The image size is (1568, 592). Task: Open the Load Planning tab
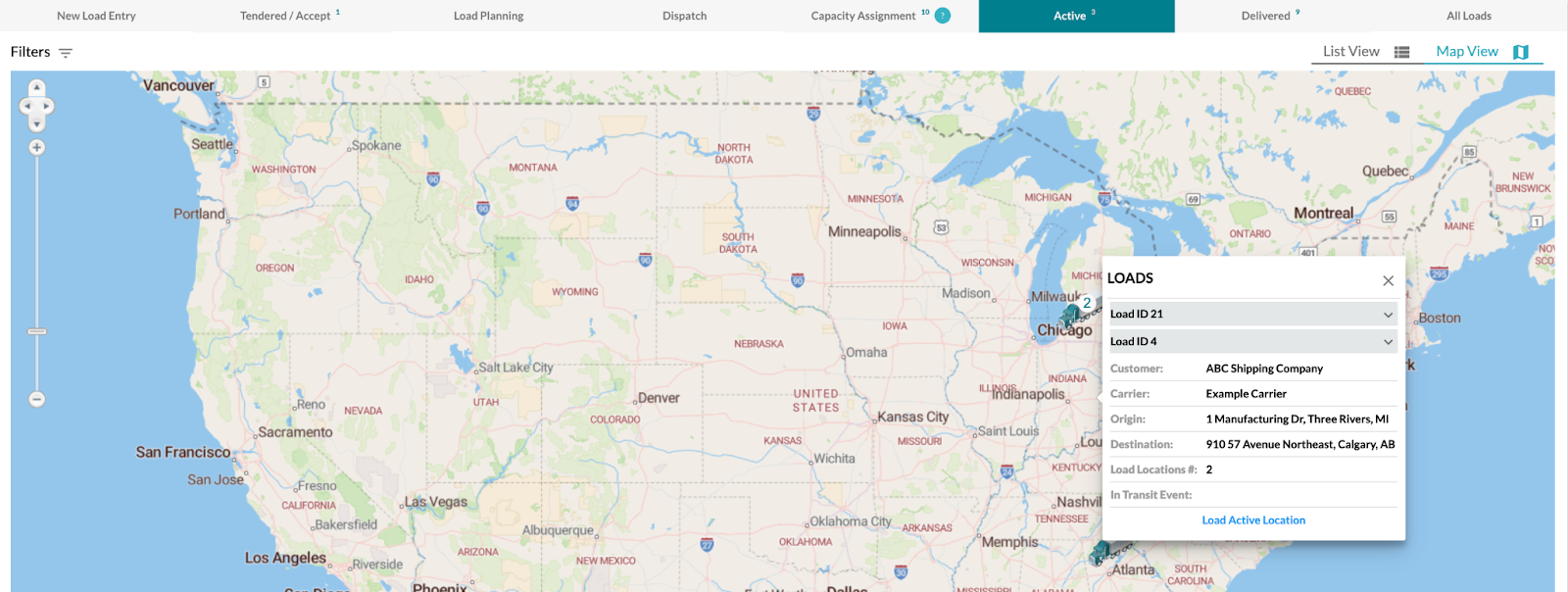(x=488, y=16)
